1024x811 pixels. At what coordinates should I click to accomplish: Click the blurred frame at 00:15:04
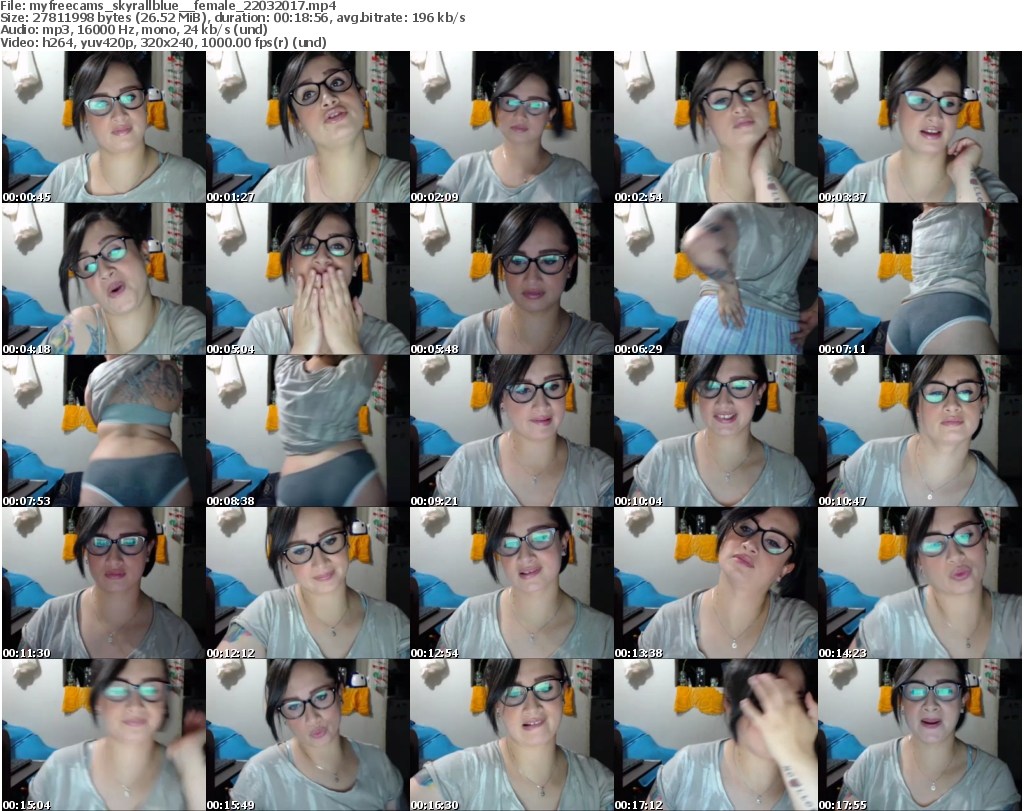[104, 735]
